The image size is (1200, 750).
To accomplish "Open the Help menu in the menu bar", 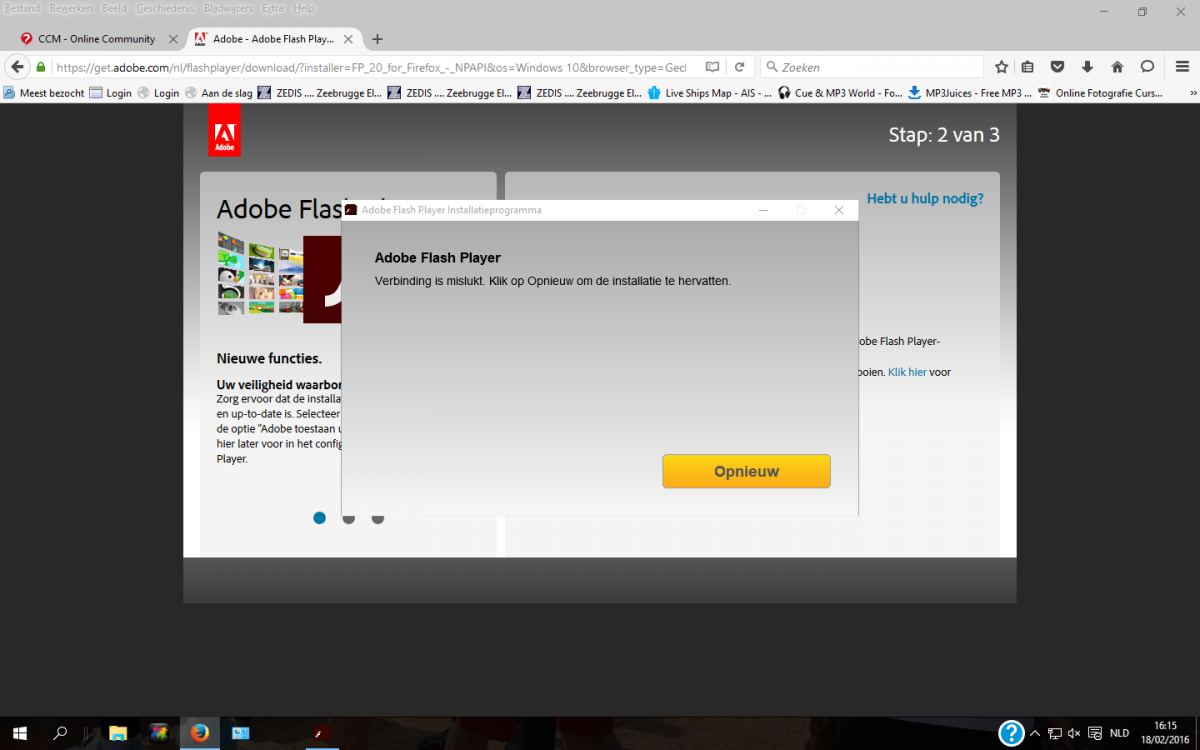I will click(303, 8).
